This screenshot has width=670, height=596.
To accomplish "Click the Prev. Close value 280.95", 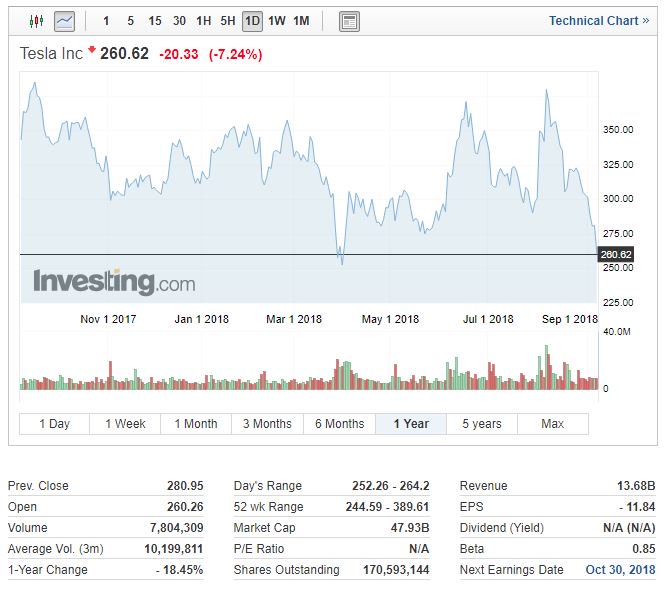I will coord(185,486).
